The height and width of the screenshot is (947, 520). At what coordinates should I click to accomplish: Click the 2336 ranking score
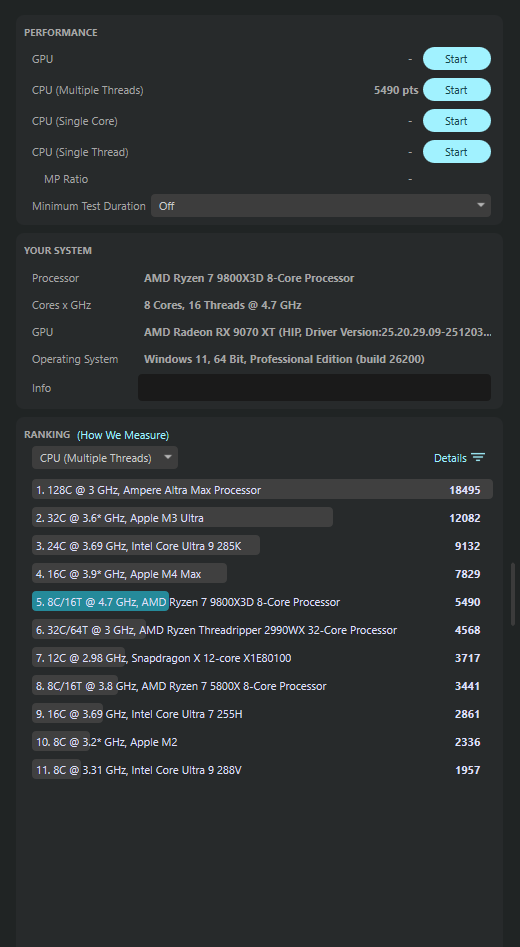467,742
